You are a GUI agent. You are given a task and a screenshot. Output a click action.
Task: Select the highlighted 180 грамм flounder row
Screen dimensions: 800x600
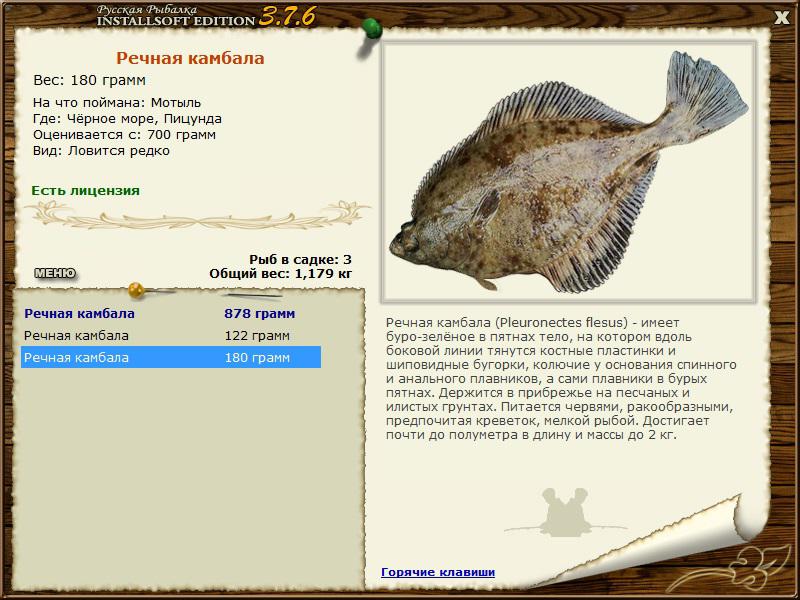(x=170, y=357)
